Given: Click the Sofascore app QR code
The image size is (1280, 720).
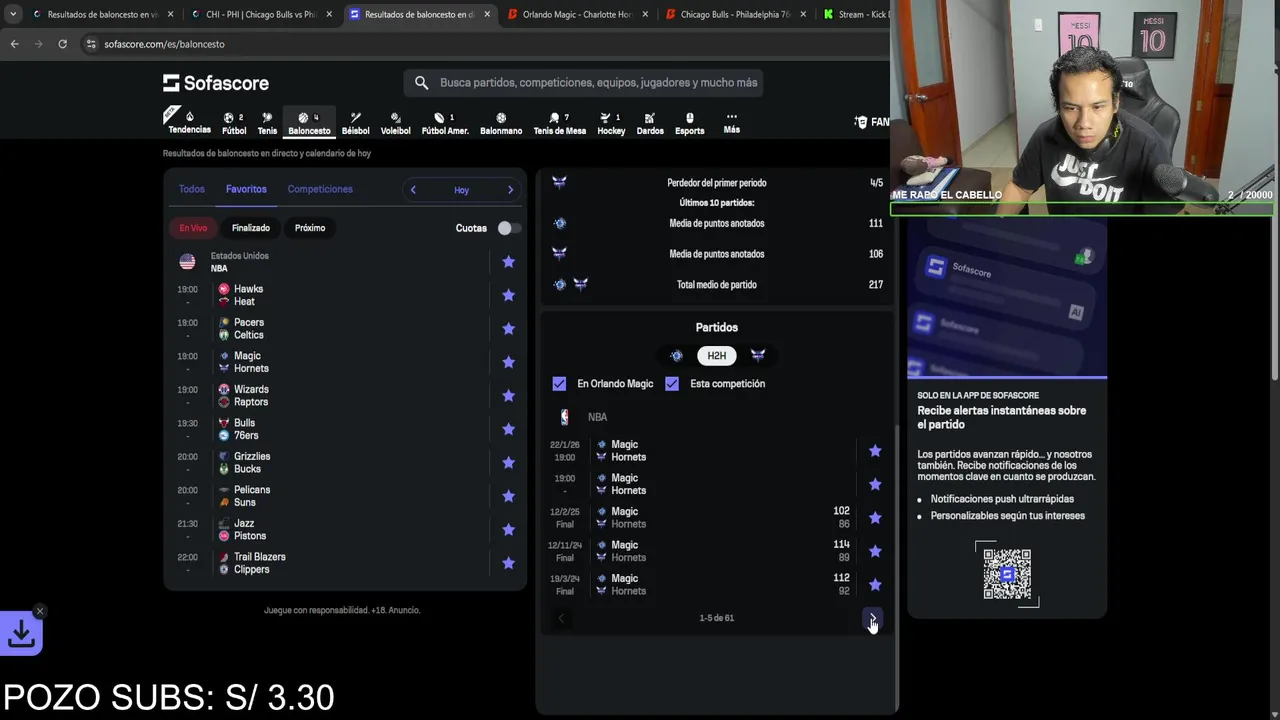Looking at the screenshot, I should [x=1007, y=574].
